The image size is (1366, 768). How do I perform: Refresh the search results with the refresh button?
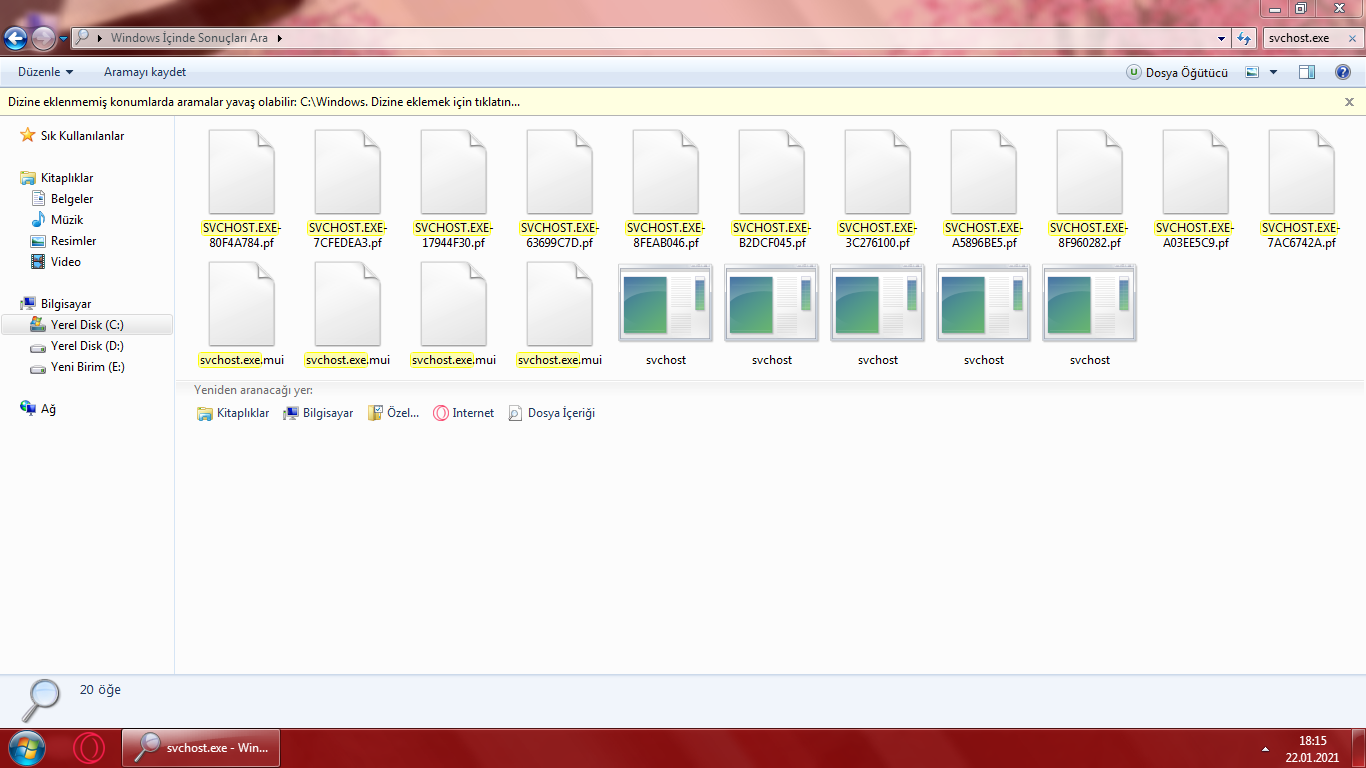pos(1245,38)
